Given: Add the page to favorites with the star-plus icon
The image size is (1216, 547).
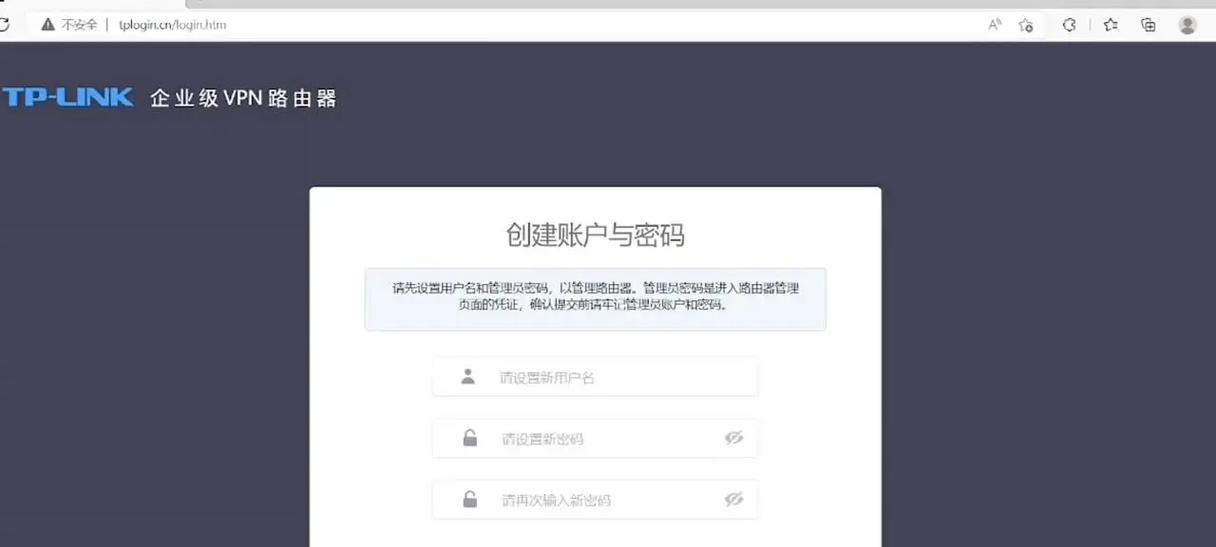Looking at the screenshot, I should point(1026,25).
